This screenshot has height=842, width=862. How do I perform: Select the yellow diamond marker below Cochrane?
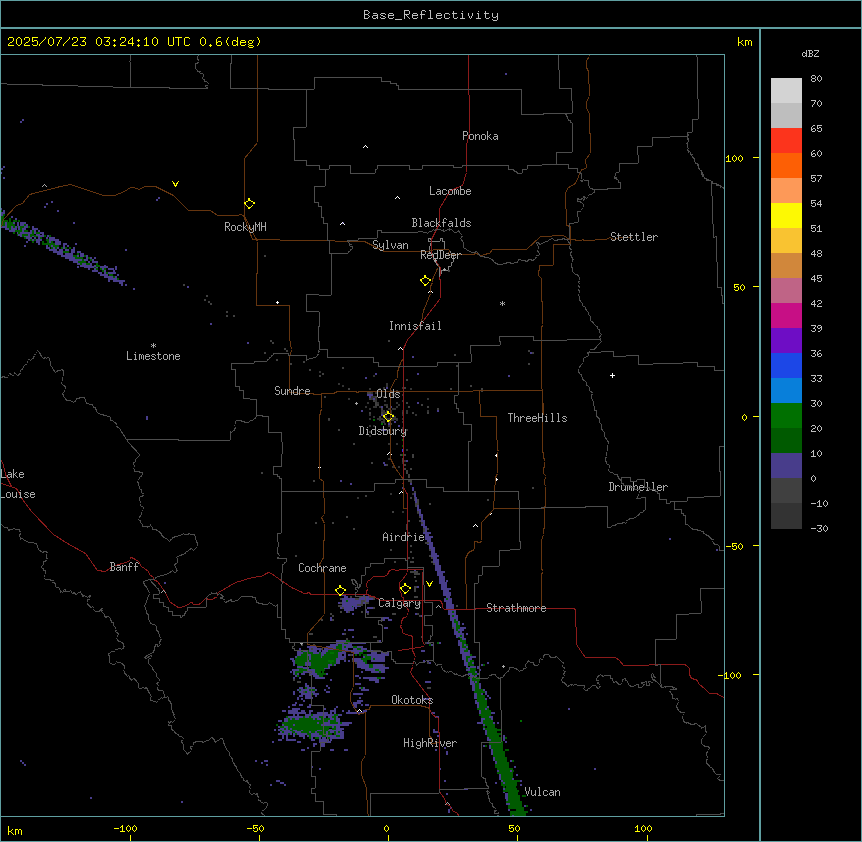[340, 590]
